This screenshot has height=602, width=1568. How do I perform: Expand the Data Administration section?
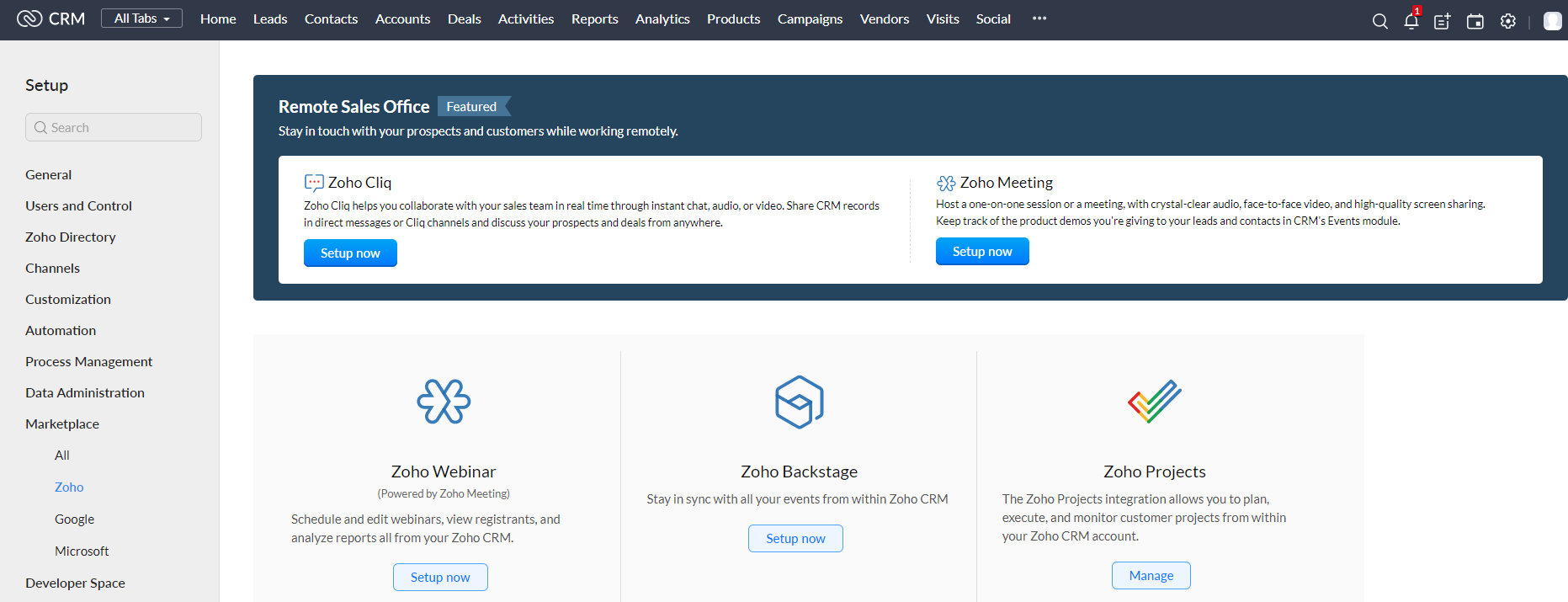tap(85, 393)
